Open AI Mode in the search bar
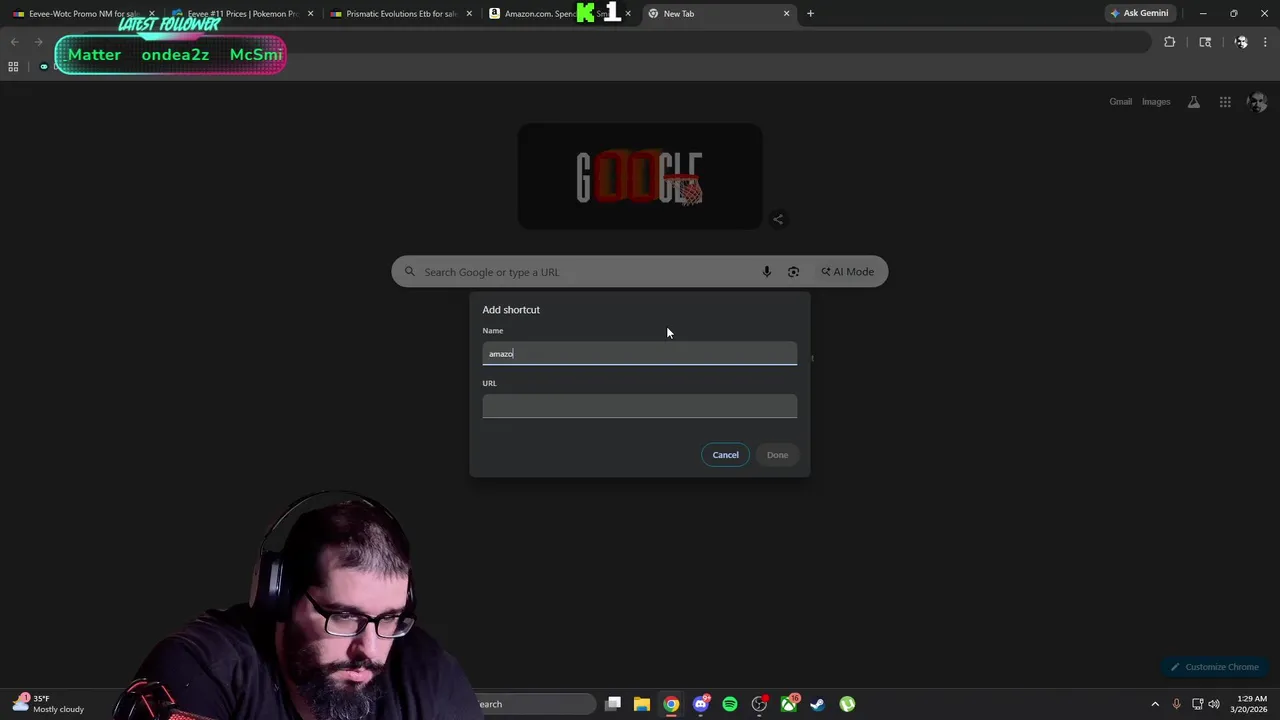This screenshot has width=1280, height=720. [848, 272]
